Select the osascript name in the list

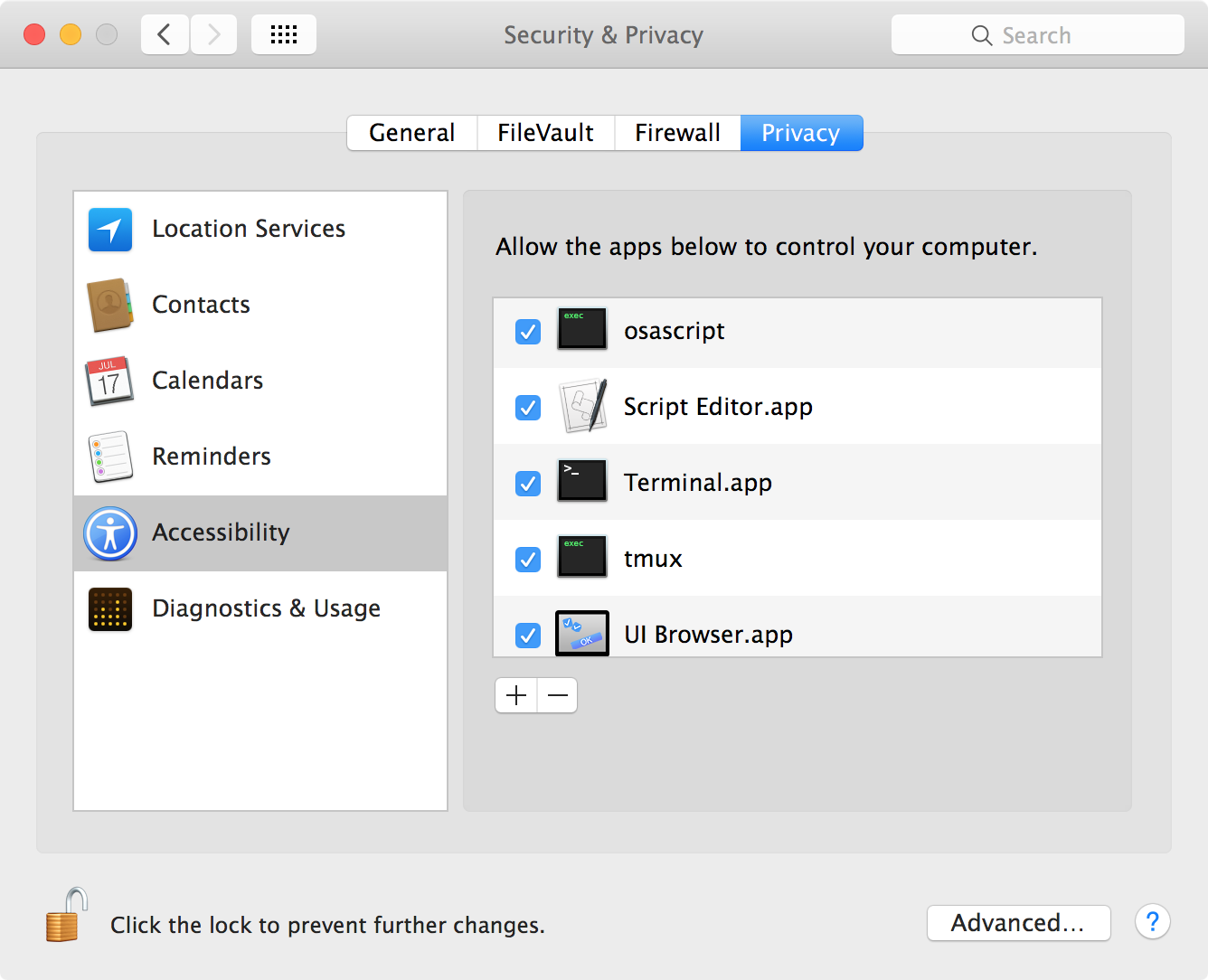pyautogui.click(x=675, y=331)
